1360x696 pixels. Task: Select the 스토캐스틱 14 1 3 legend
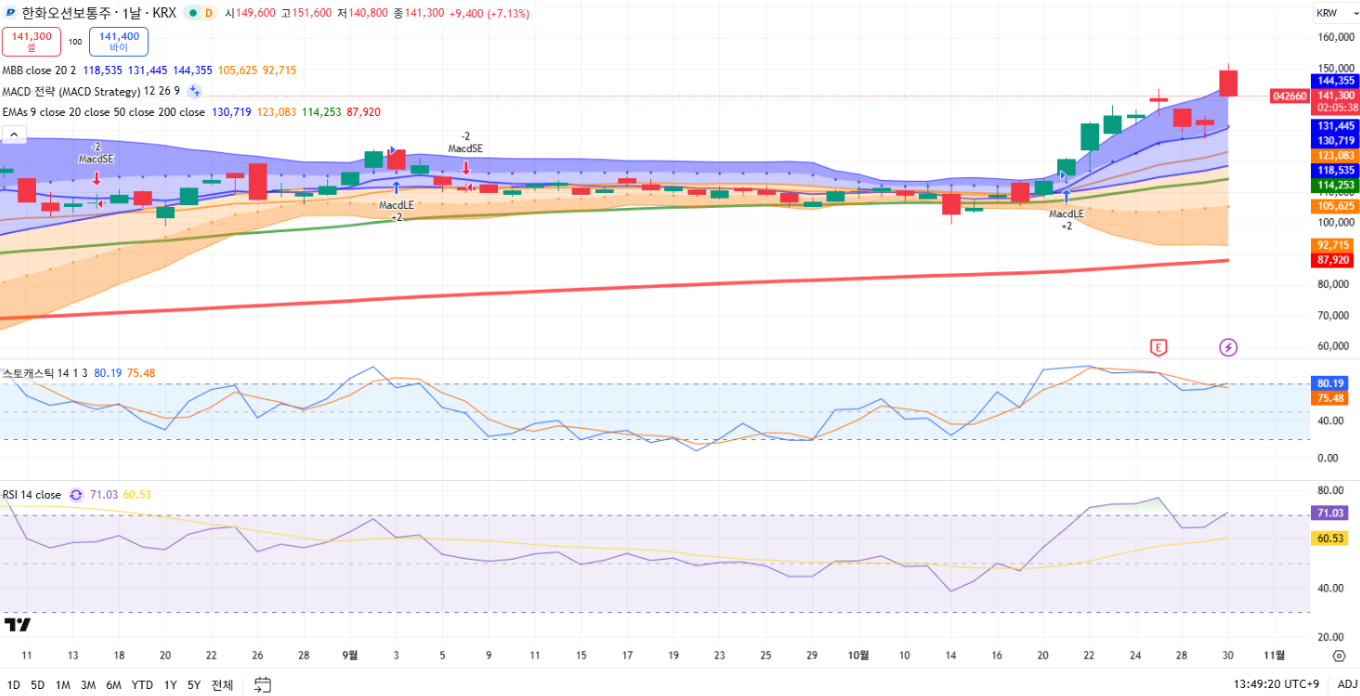[x=45, y=373]
